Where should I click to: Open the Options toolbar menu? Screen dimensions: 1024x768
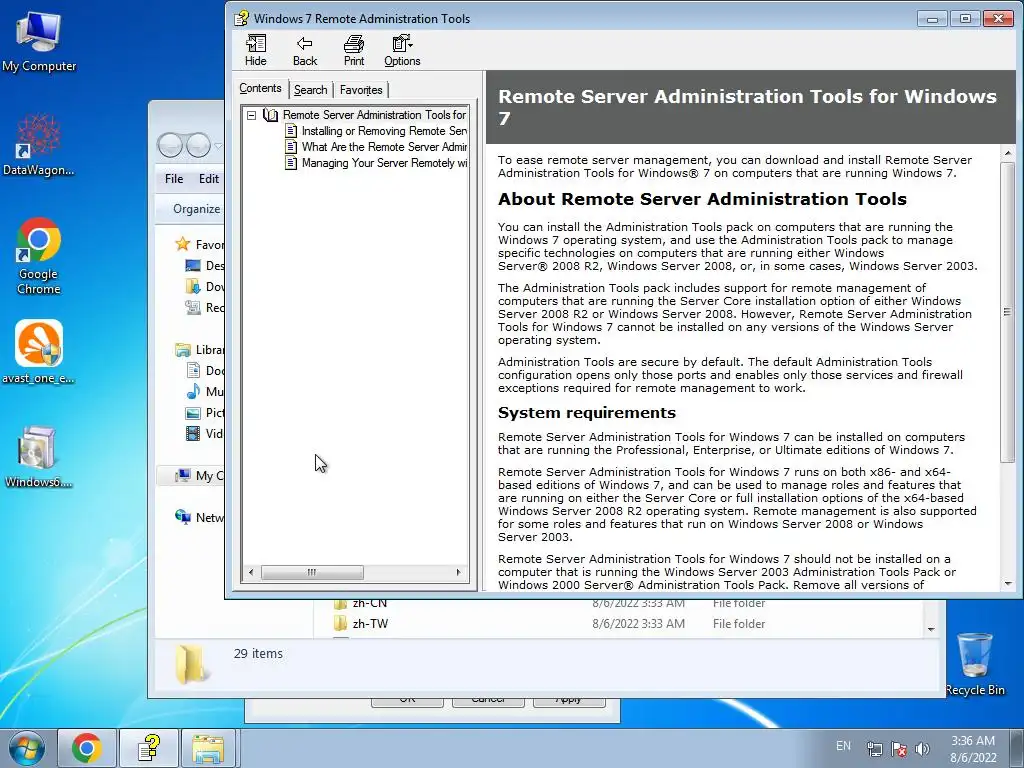click(402, 50)
